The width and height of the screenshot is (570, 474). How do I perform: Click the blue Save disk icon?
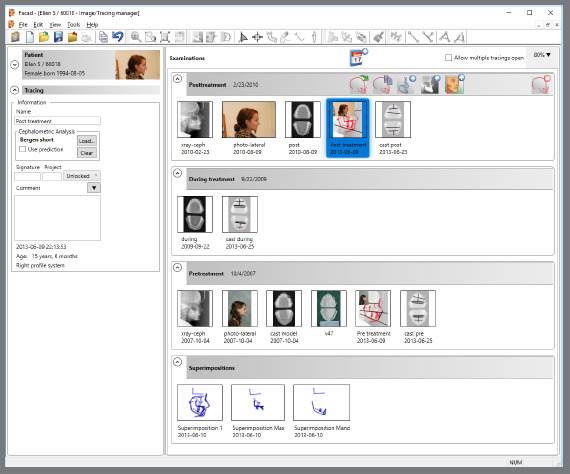(x=58, y=37)
